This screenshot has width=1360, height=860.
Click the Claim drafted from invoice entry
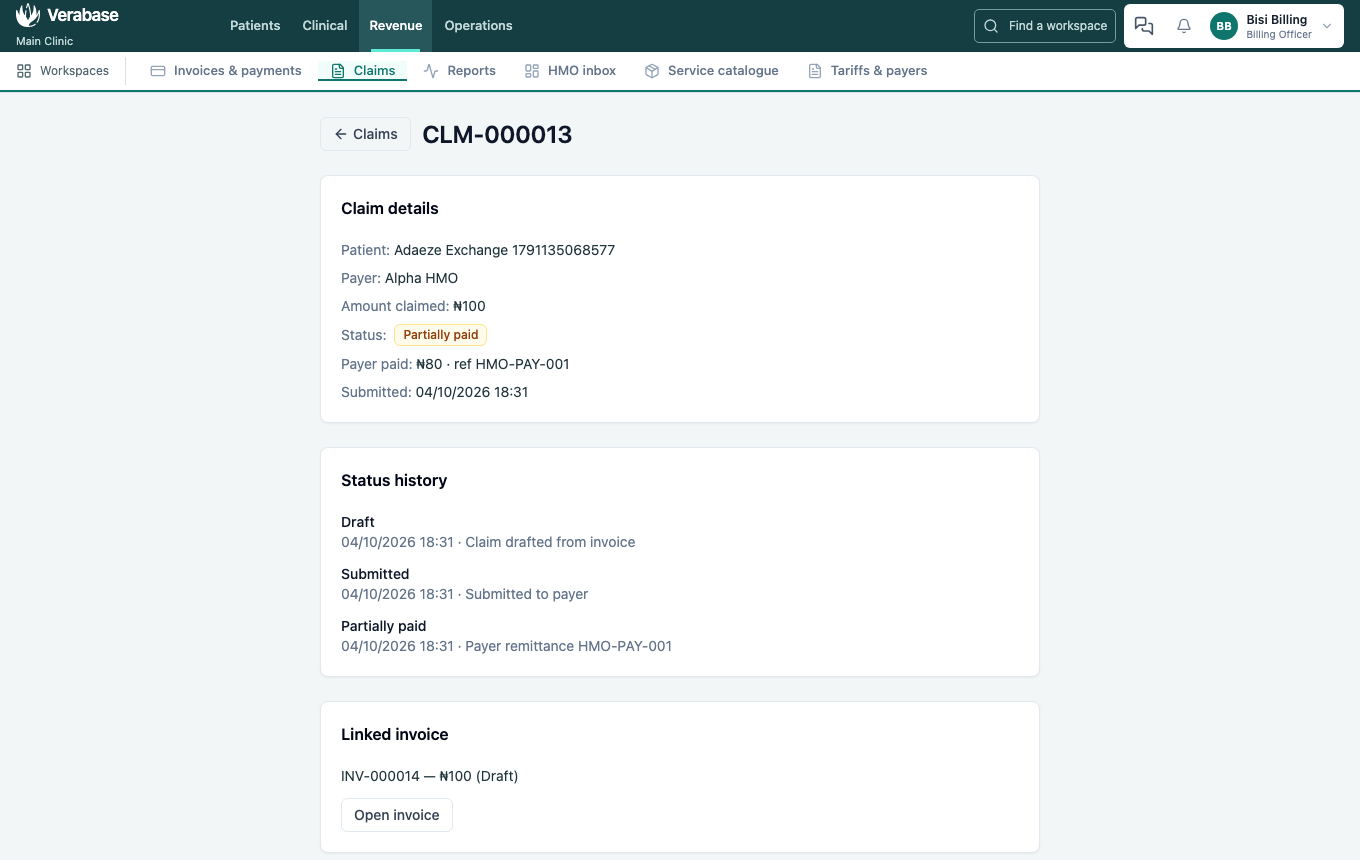pyautogui.click(x=550, y=542)
